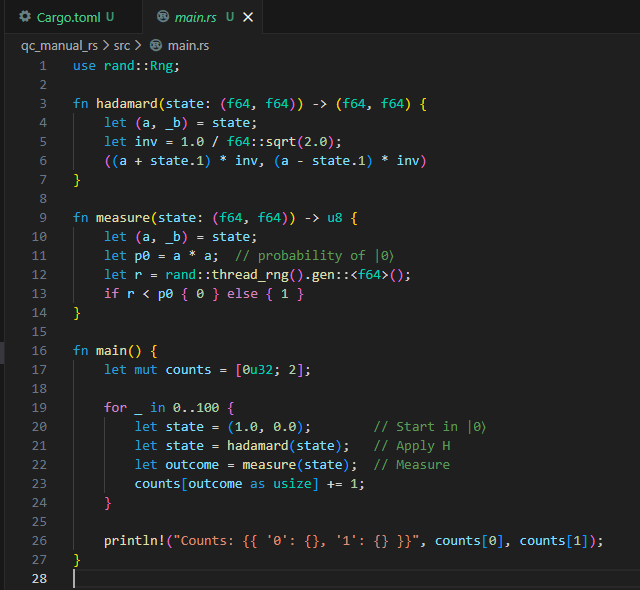Close the main.rs editor tab
The height and width of the screenshot is (590, 640).
(248, 17)
